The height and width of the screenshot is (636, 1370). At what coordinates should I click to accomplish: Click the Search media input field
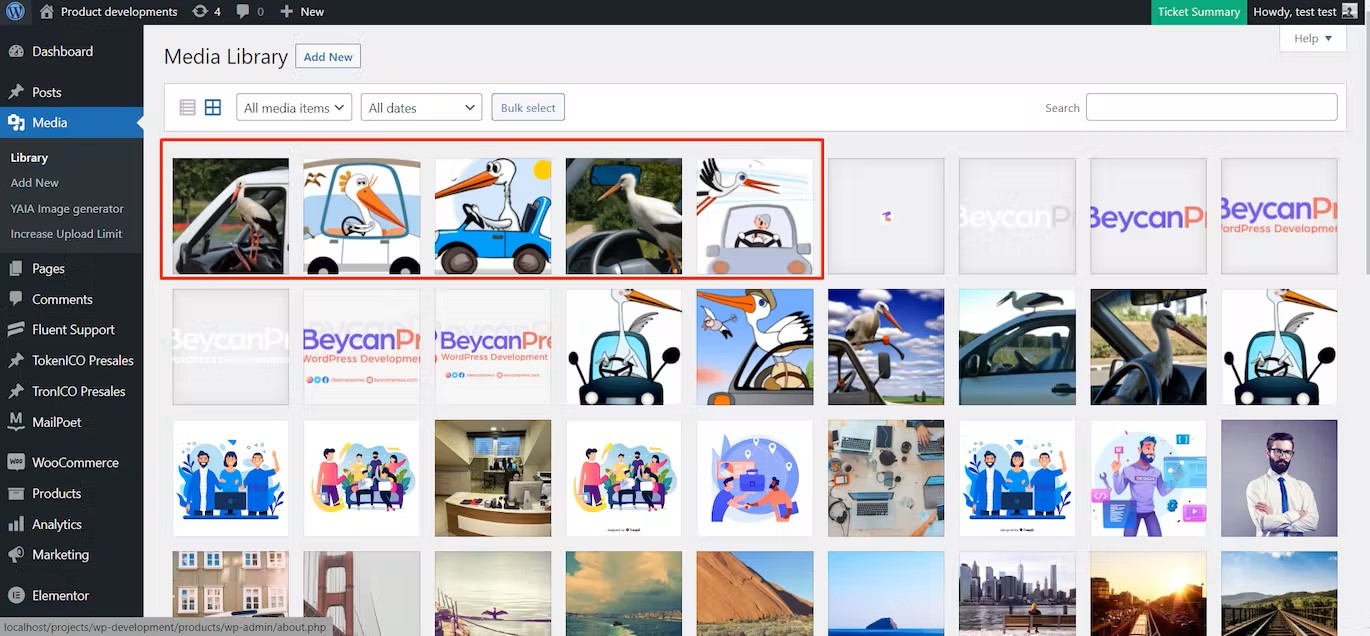(1212, 108)
